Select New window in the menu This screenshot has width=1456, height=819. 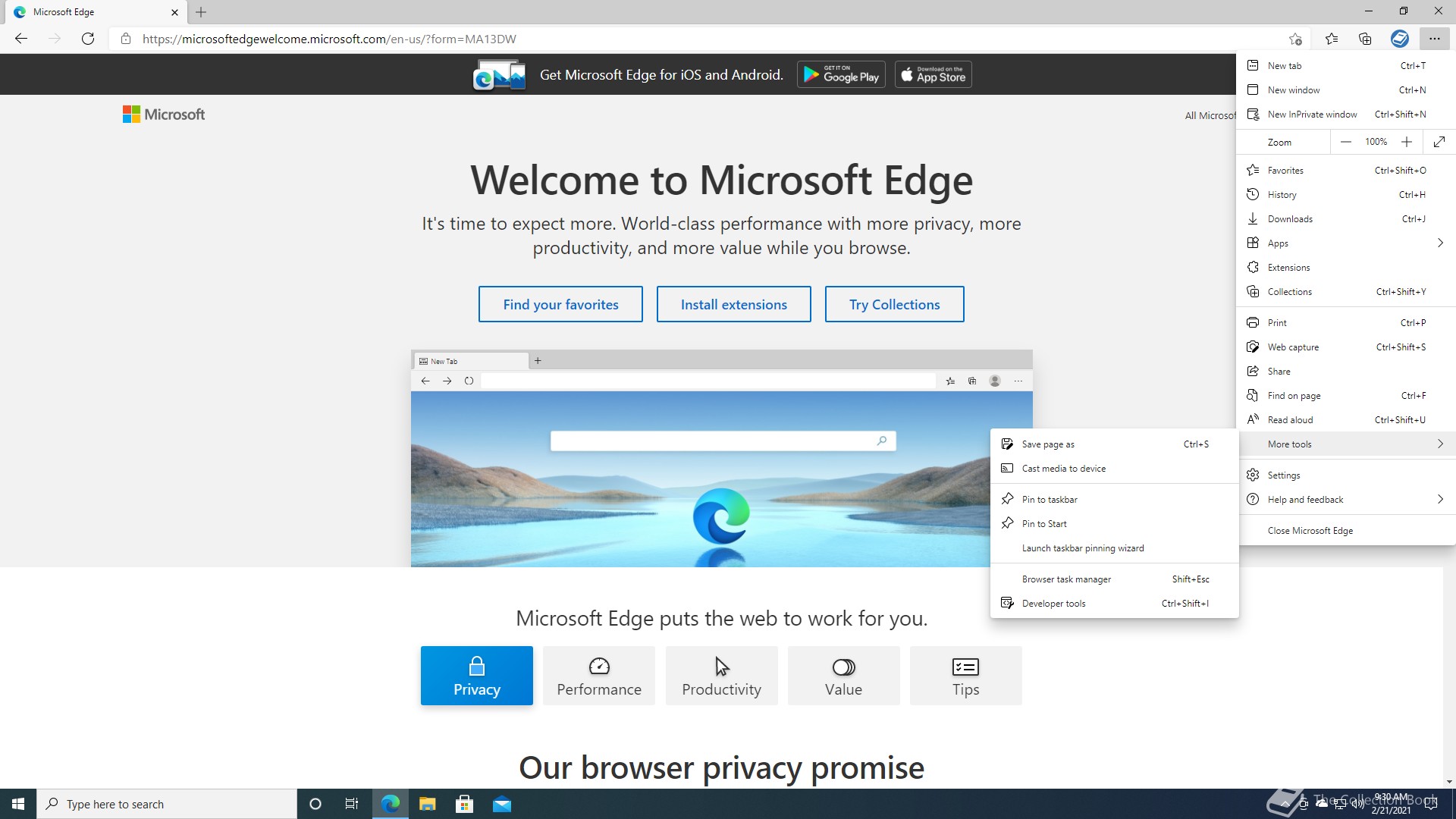1346,90
